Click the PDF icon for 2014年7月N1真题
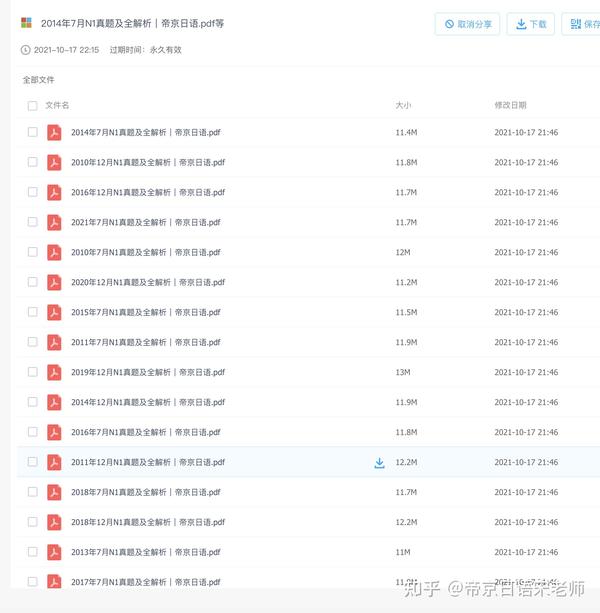This screenshot has width=600, height=613. coord(54,133)
